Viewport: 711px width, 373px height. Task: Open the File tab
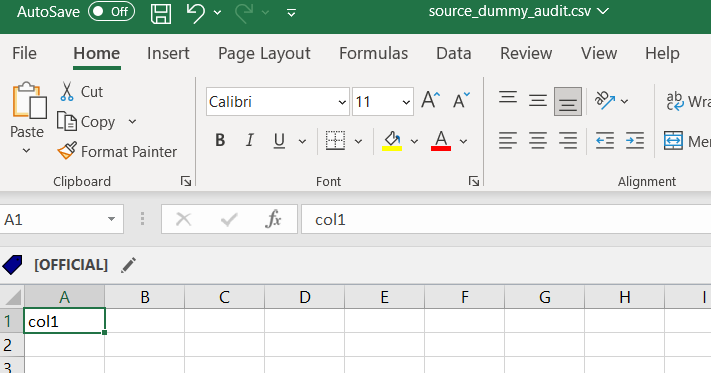pos(24,53)
